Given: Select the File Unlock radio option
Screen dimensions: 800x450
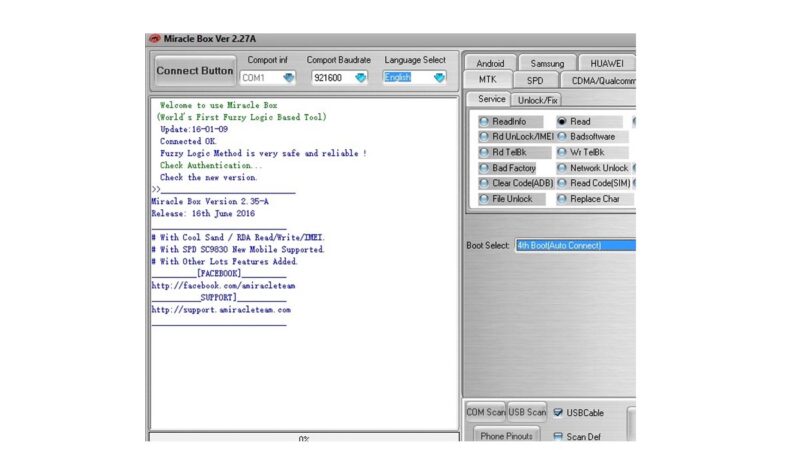Looking at the screenshot, I should point(511,199).
